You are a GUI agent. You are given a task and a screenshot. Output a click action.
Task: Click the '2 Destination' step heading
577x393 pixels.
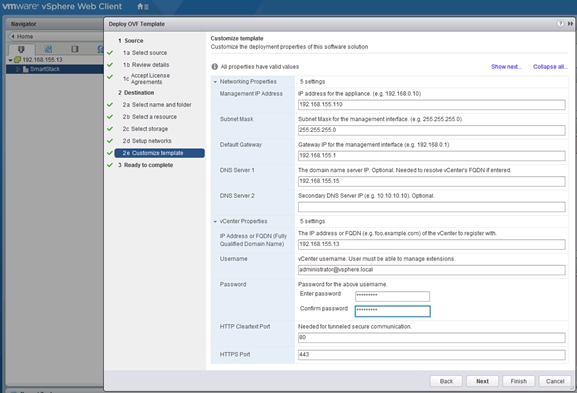point(136,93)
